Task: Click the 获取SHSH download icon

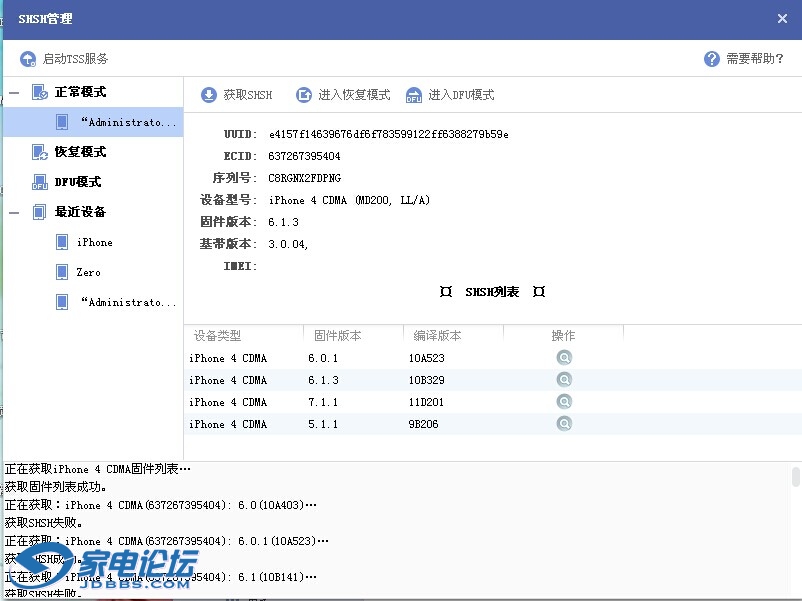Action: (209, 95)
